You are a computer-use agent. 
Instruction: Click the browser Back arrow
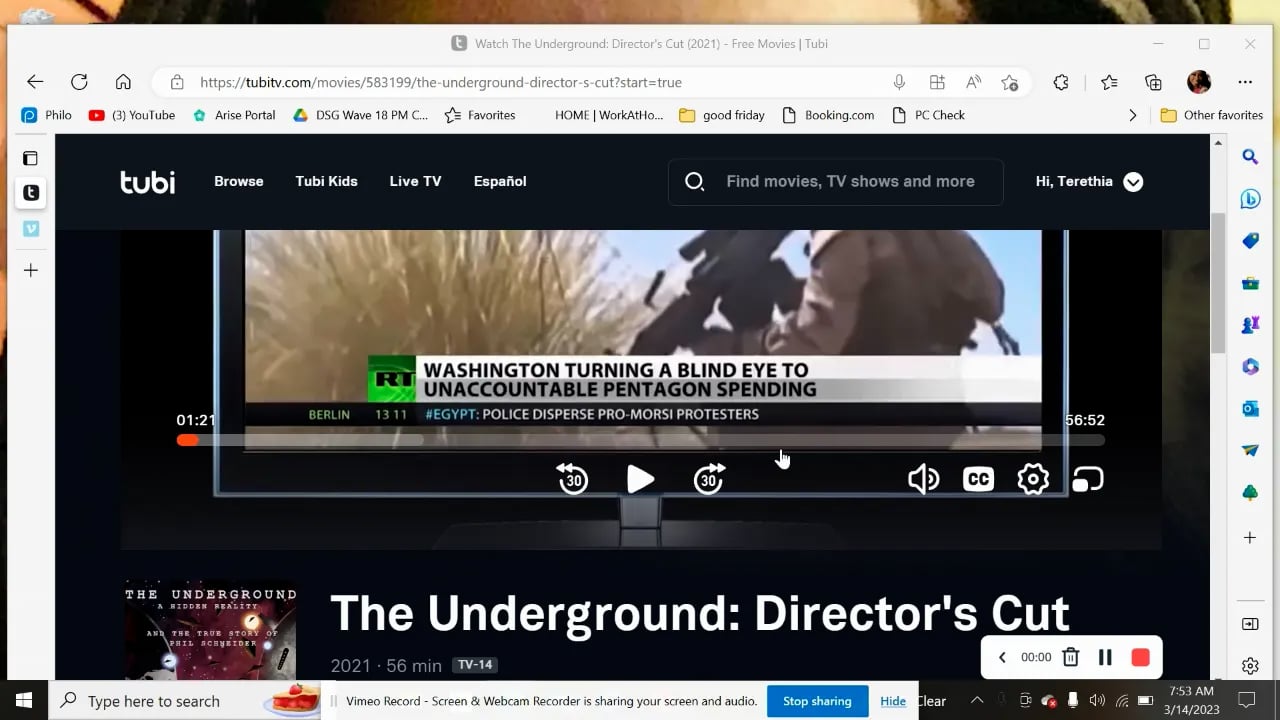click(x=35, y=82)
